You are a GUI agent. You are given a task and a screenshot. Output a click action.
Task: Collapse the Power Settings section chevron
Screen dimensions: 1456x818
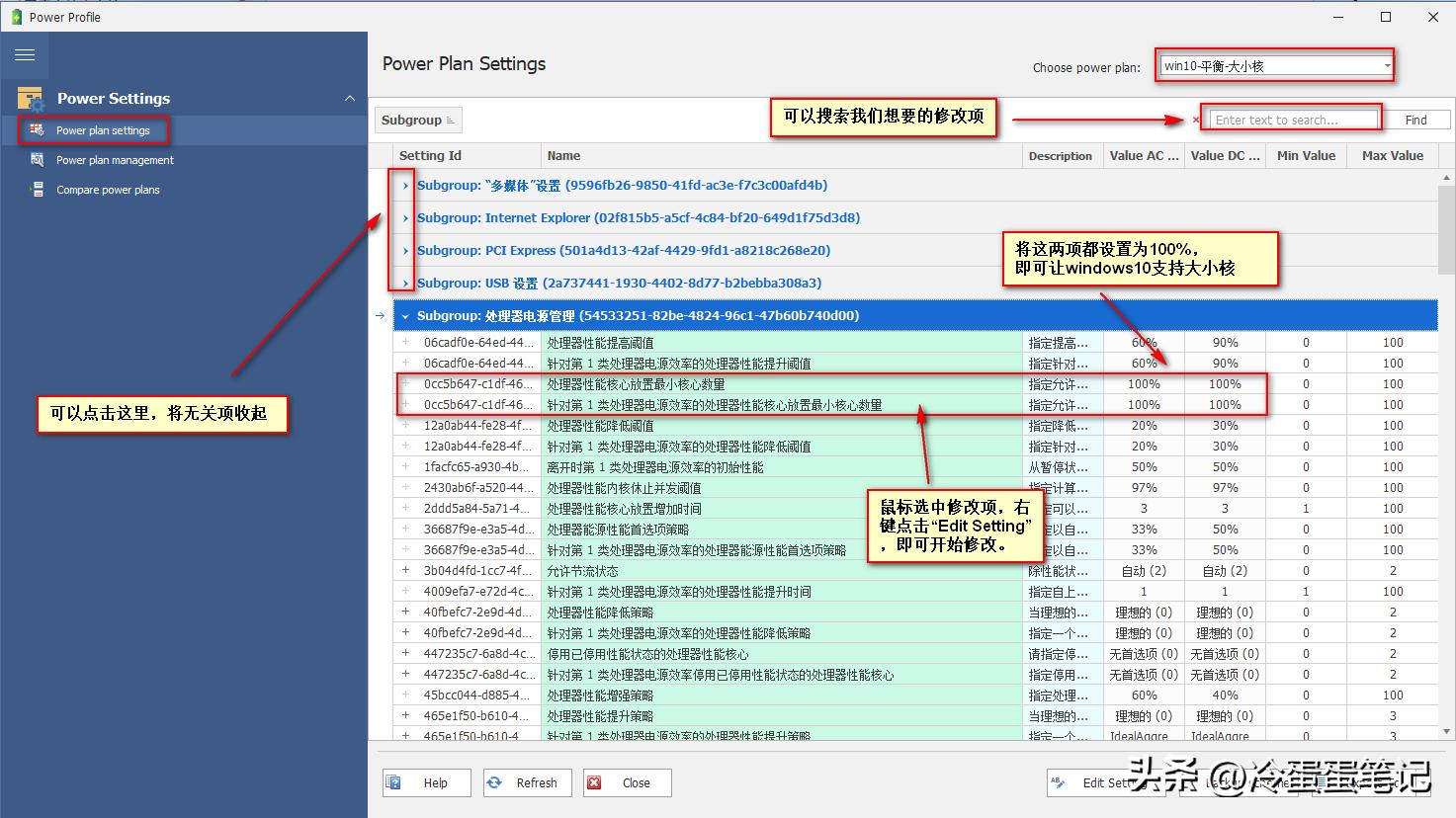350,99
